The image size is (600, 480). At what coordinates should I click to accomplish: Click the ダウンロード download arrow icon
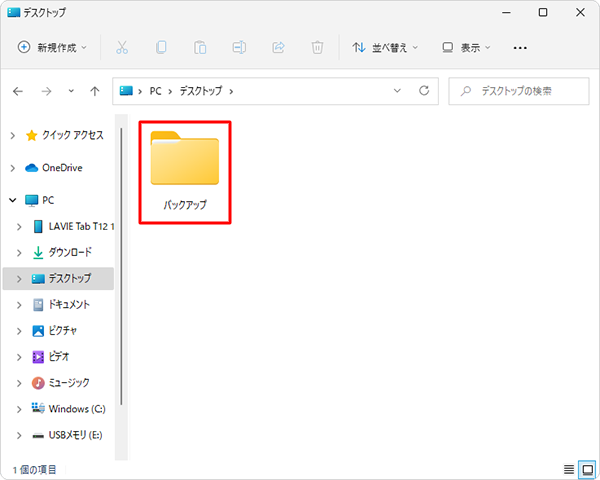(38, 253)
